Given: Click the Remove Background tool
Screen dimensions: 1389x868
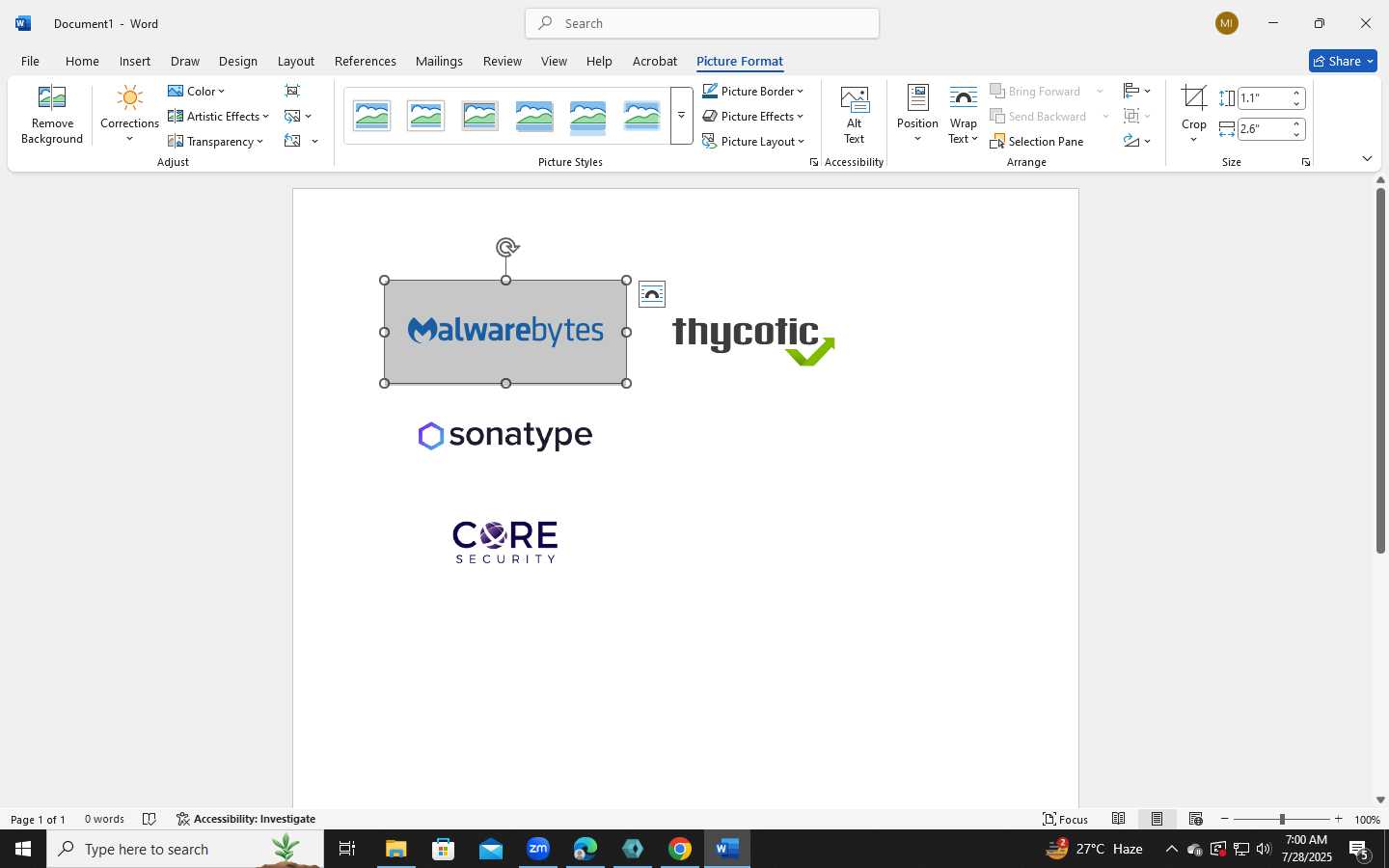Looking at the screenshot, I should [x=52, y=115].
